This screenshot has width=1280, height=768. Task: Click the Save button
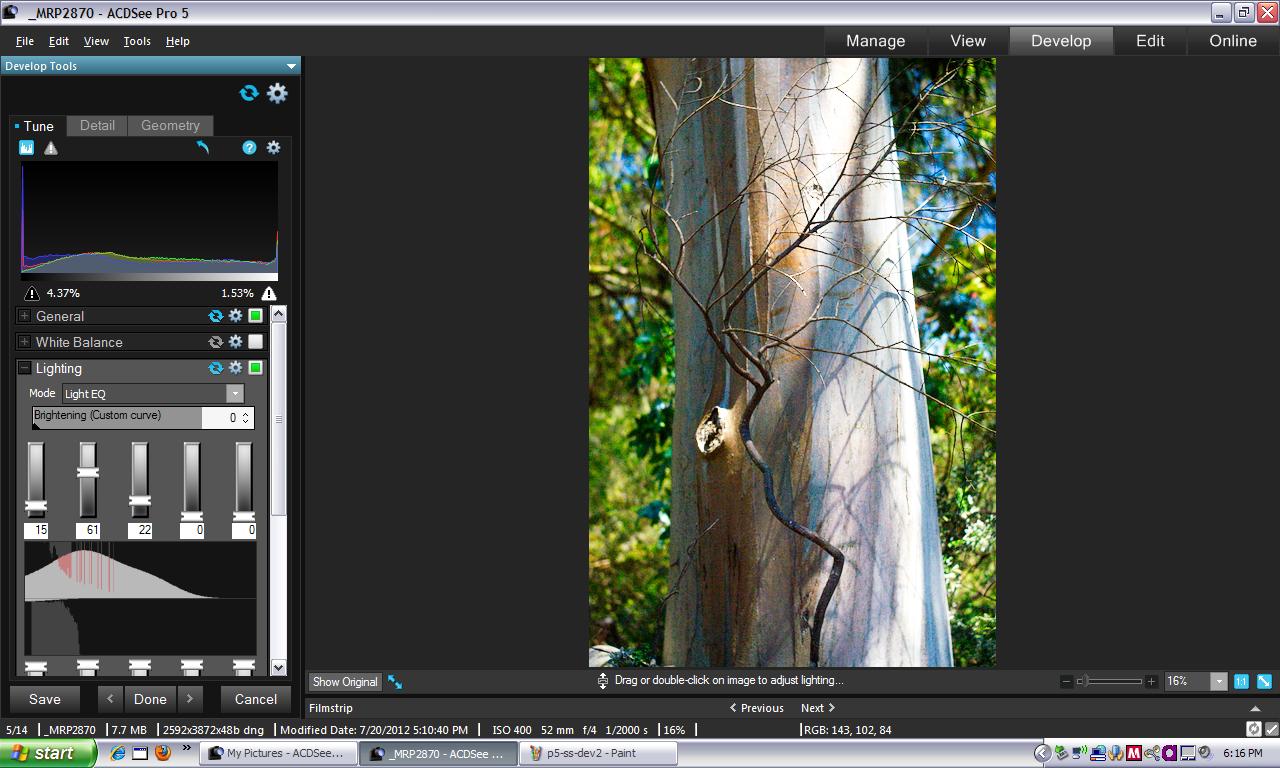coord(45,699)
